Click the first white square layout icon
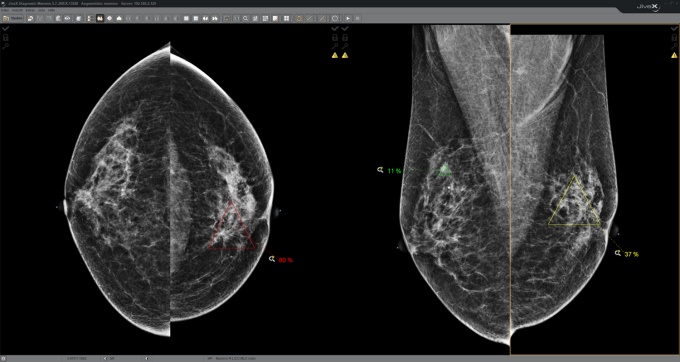Viewport: 680px width, 362px height. (186, 19)
